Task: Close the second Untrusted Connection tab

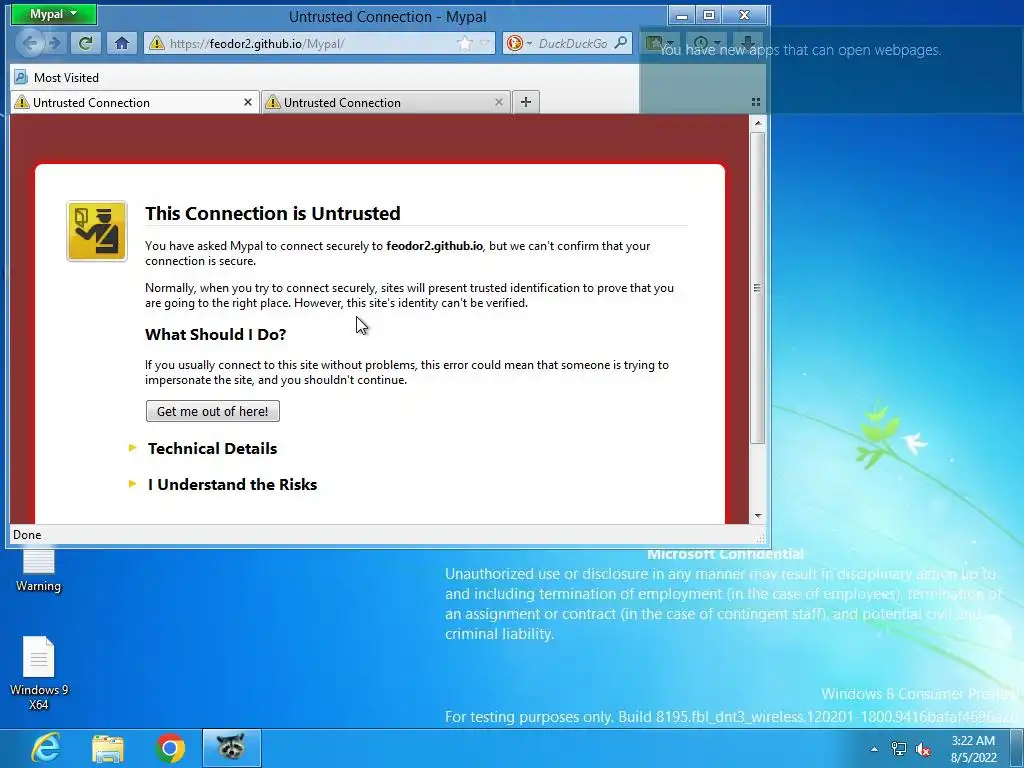Action: click(x=499, y=102)
